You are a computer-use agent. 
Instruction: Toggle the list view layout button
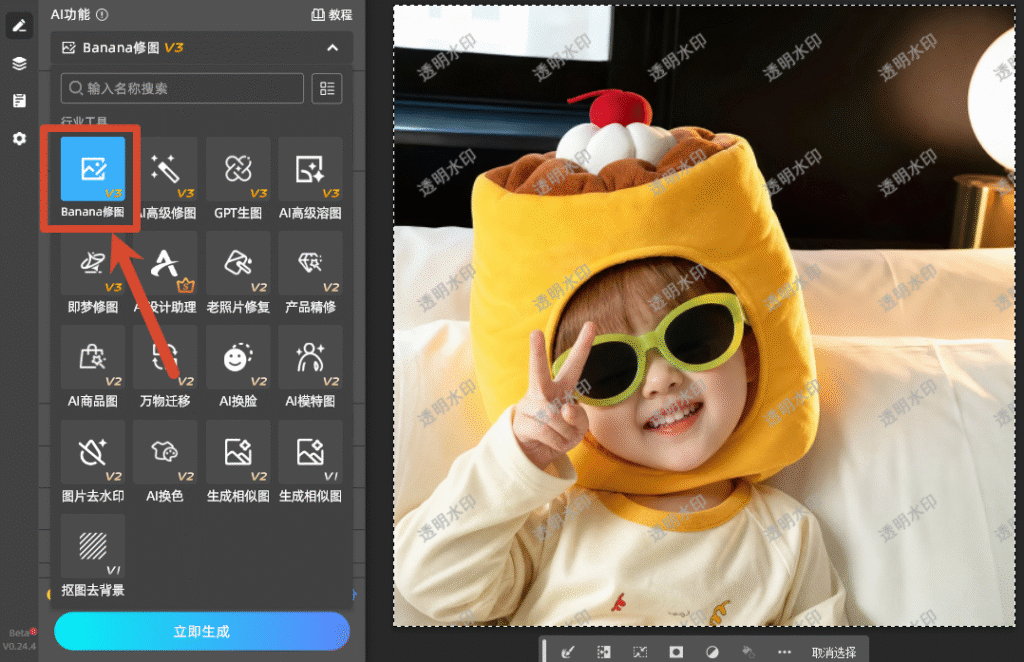pyautogui.click(x=327, y=88)
